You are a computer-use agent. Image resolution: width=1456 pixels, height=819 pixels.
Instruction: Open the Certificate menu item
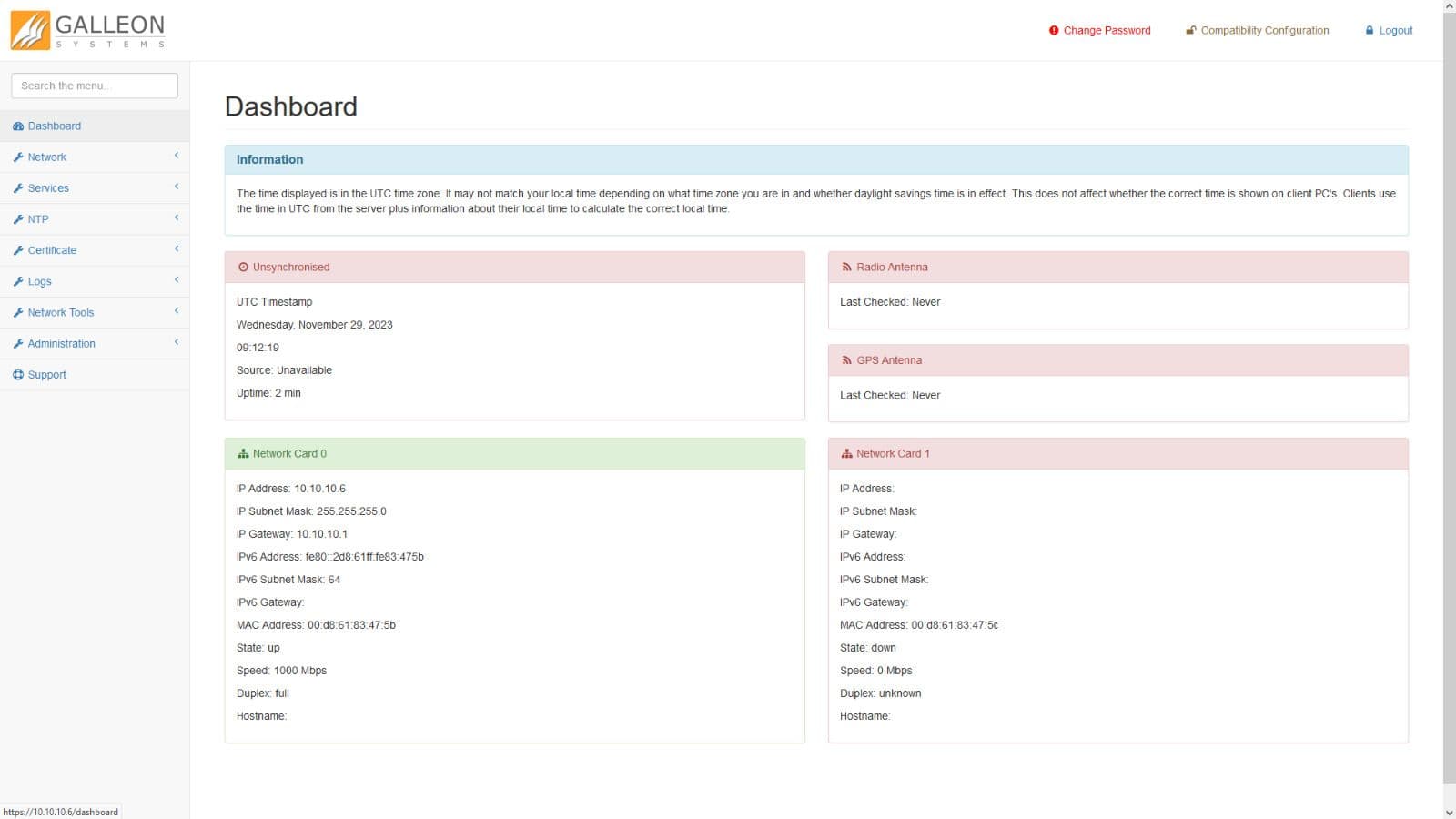[52, 250]
